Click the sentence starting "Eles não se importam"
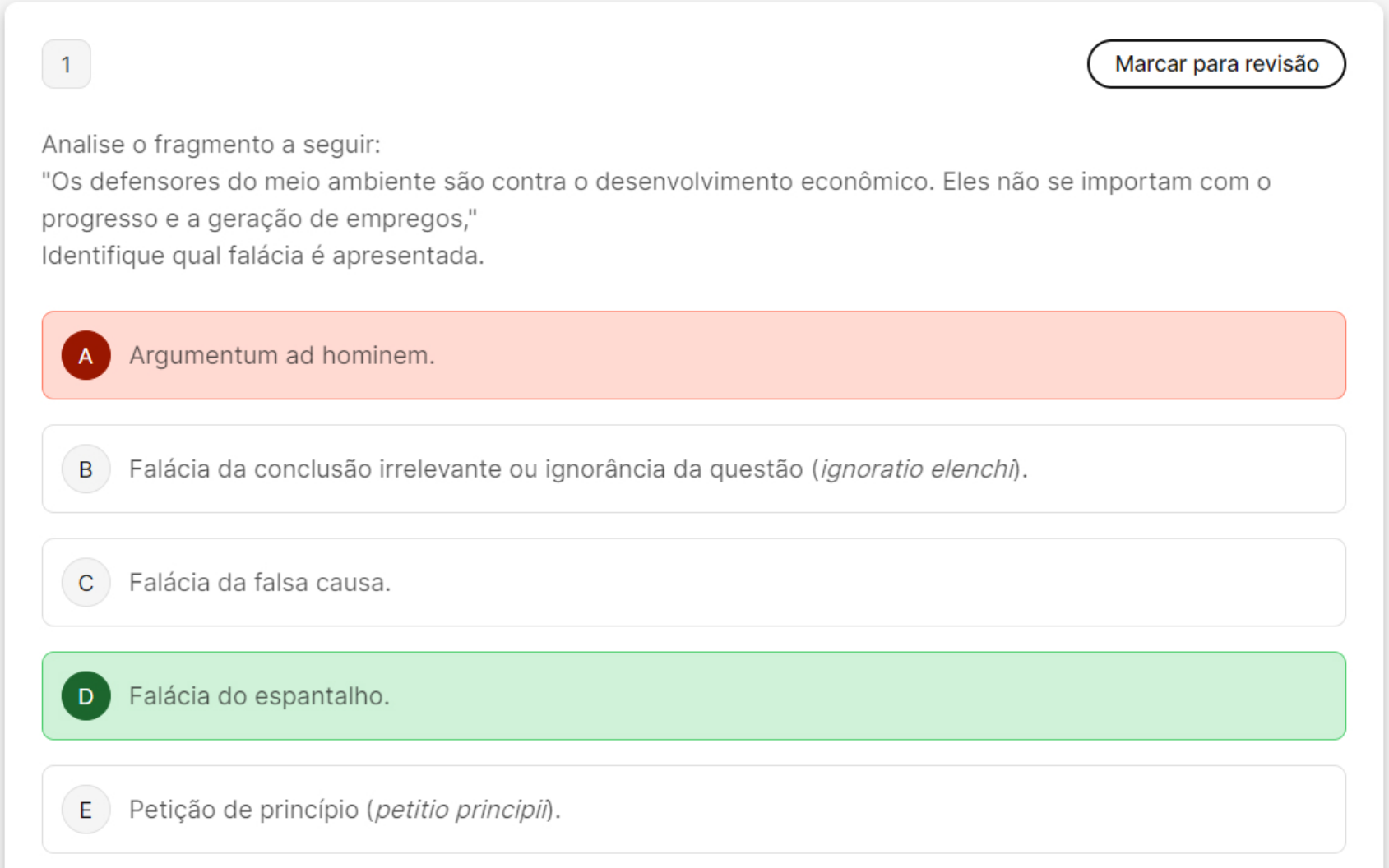1389x868 pixels. point(1106,182)
